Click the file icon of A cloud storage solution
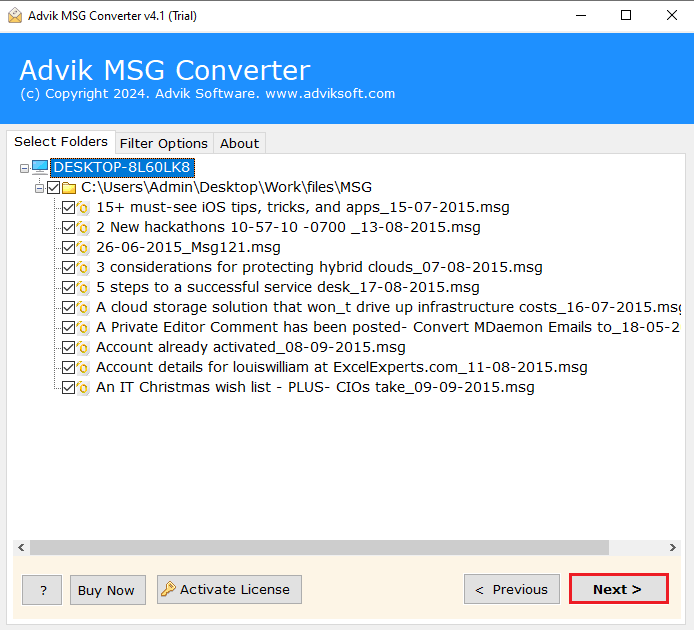 pyautogui.click(x=83, y=307)
